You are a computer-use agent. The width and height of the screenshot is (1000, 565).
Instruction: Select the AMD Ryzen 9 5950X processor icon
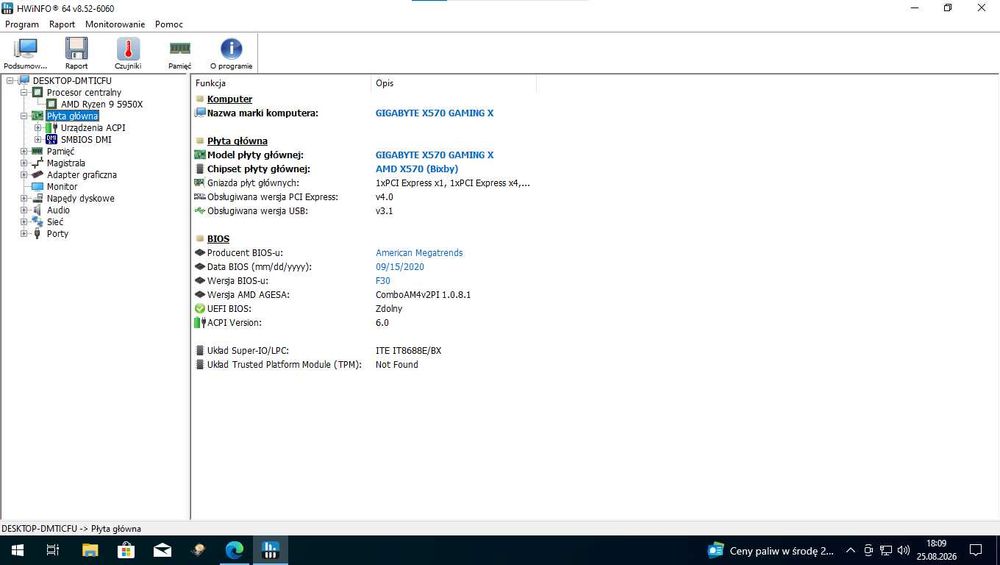coord(52,104)
